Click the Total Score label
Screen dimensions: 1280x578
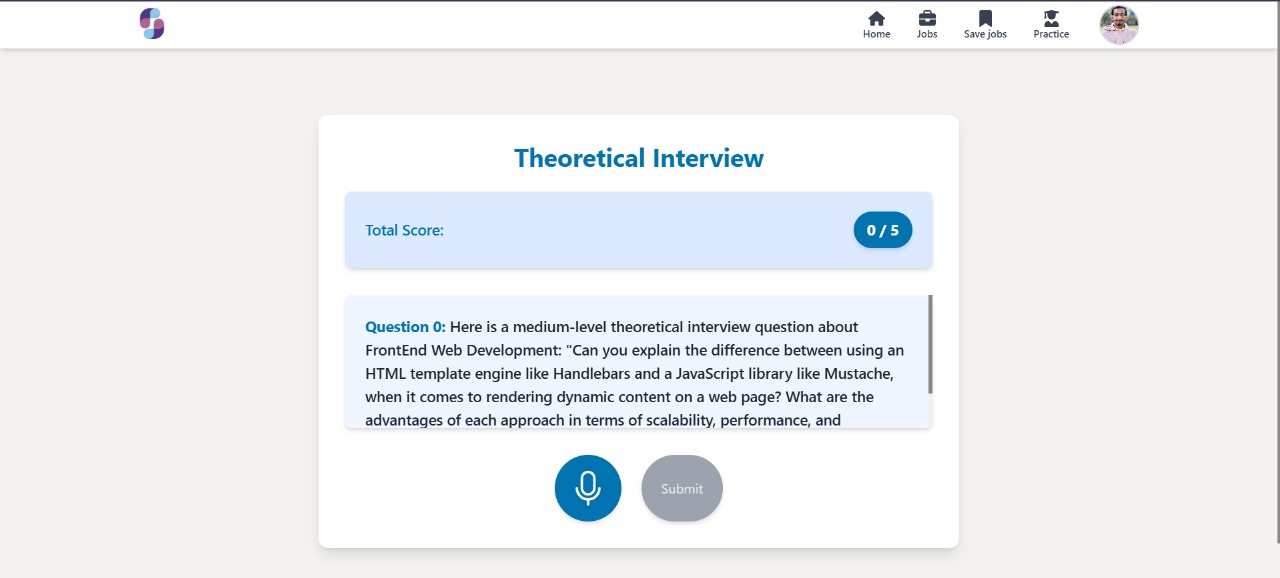(404, 230)
